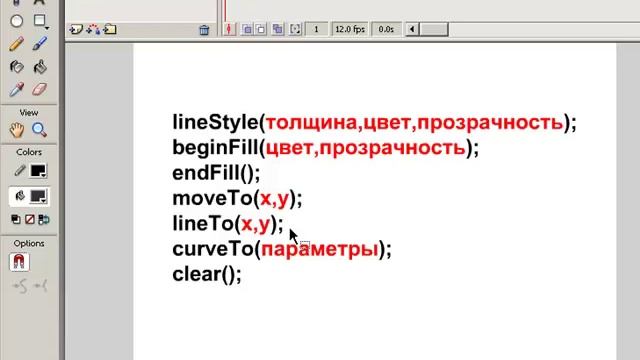Click the clear(); text line
The height and width of the screenshot is (360, 640).
click(x=207, y=274)
